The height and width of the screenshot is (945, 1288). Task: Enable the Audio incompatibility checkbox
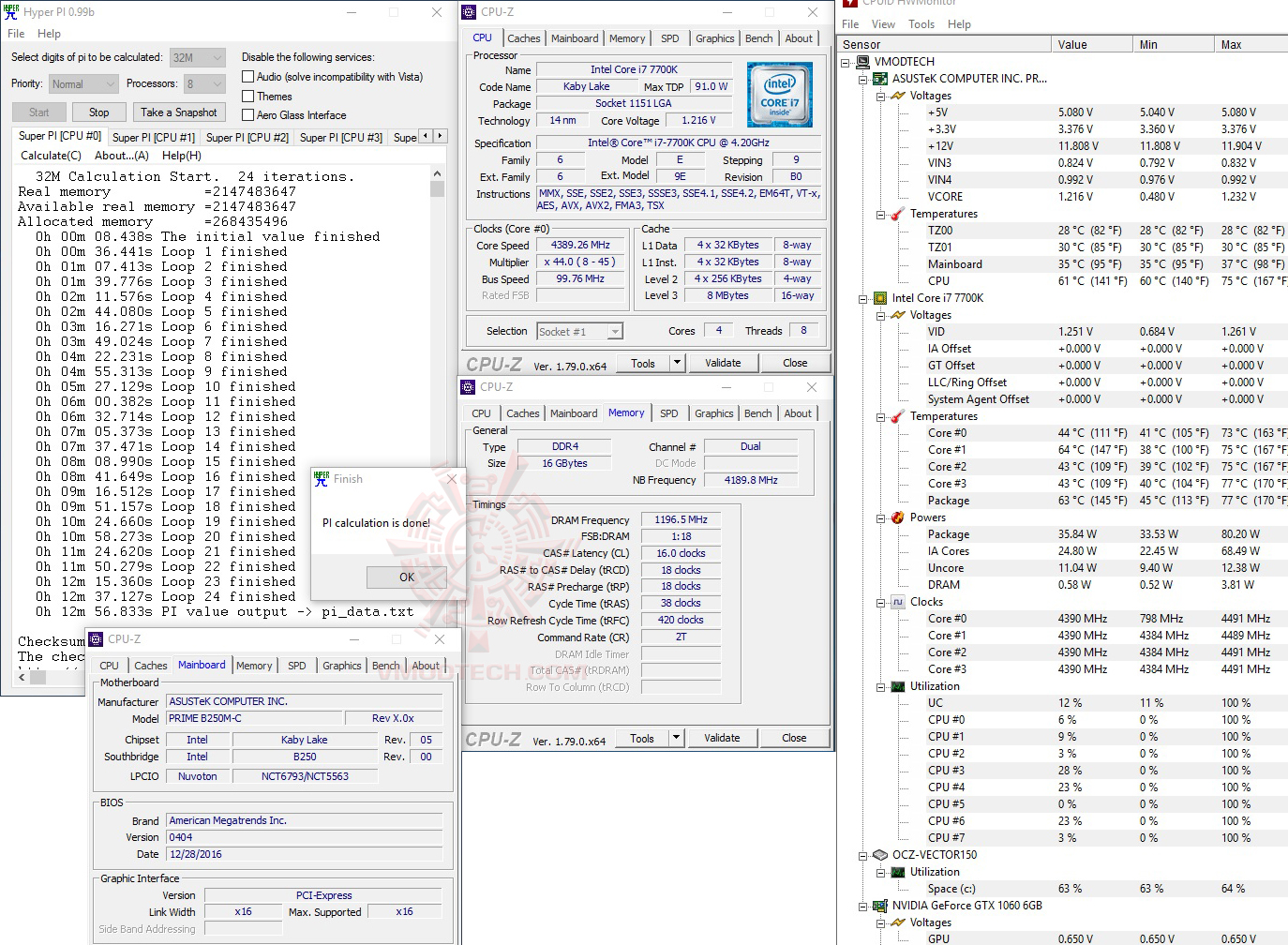[x=248, y=77]
